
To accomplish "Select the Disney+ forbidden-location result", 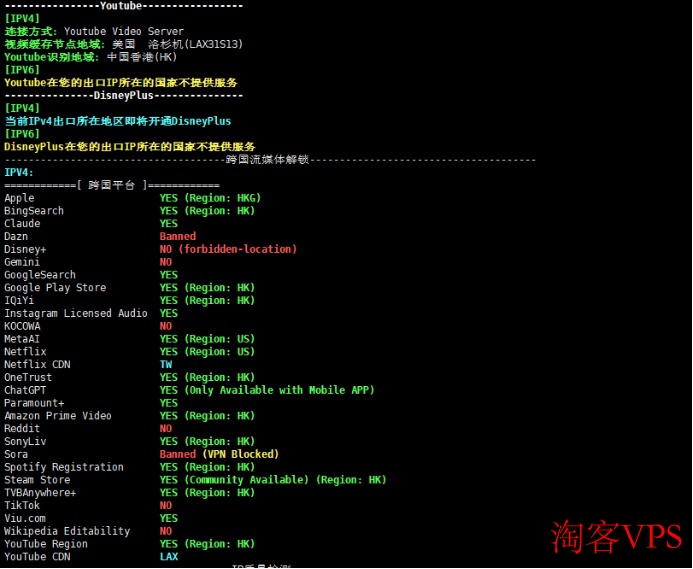I will (228, 249).
